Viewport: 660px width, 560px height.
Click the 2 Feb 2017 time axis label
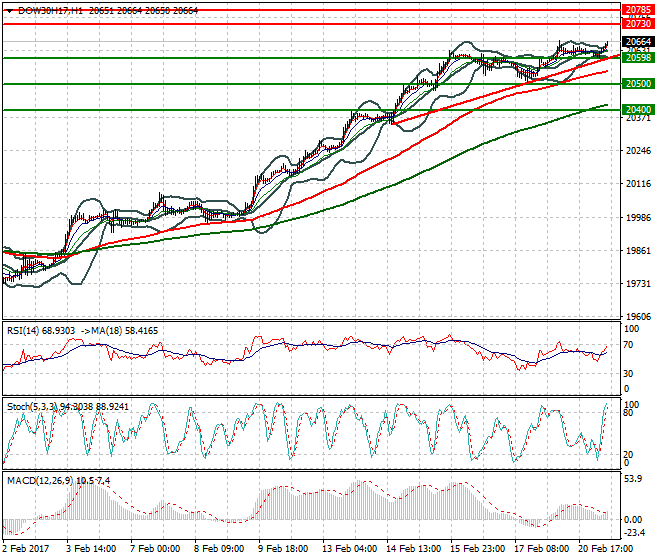[26, 549]
